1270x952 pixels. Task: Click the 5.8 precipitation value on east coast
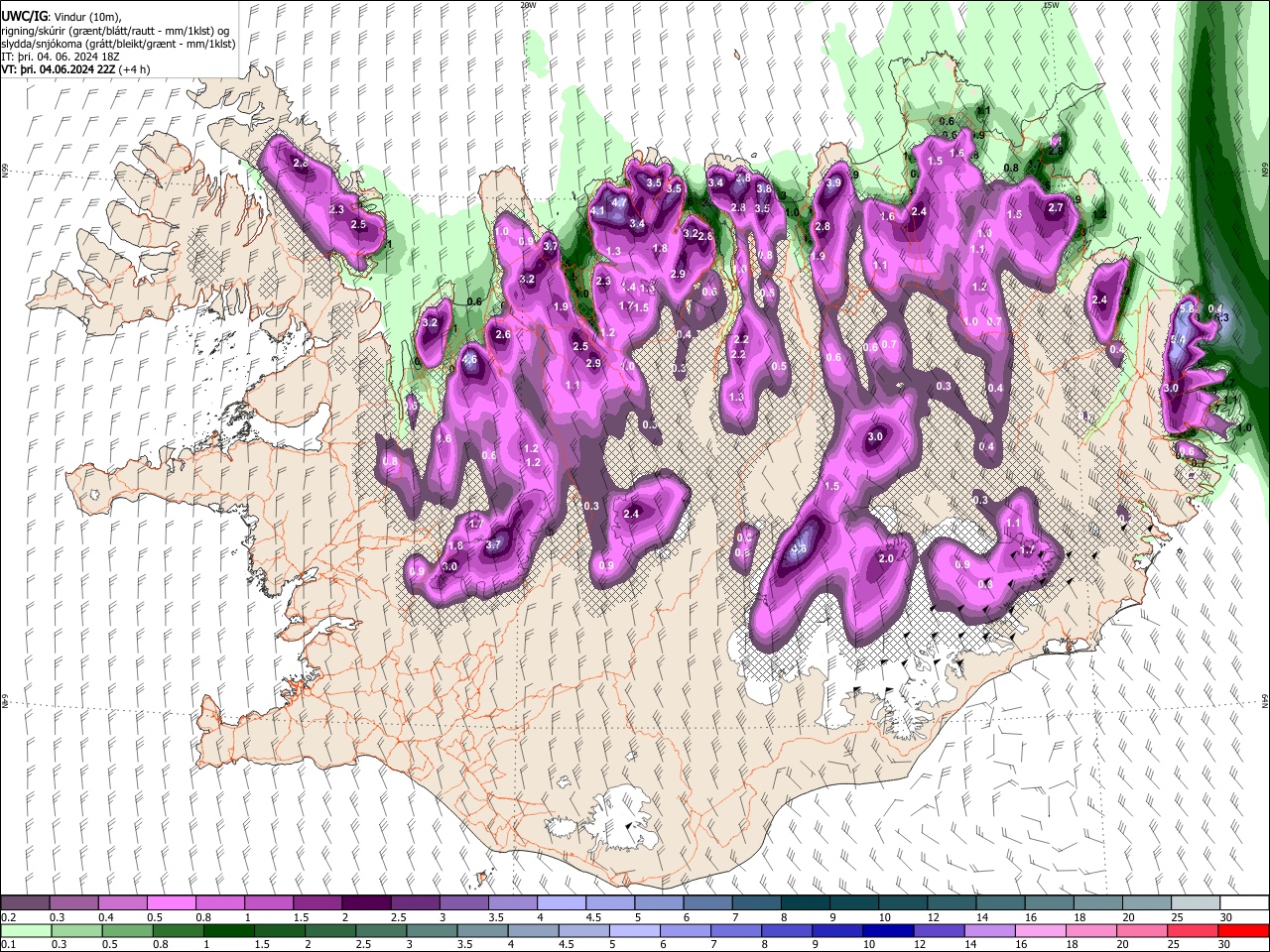[1187, 309]
